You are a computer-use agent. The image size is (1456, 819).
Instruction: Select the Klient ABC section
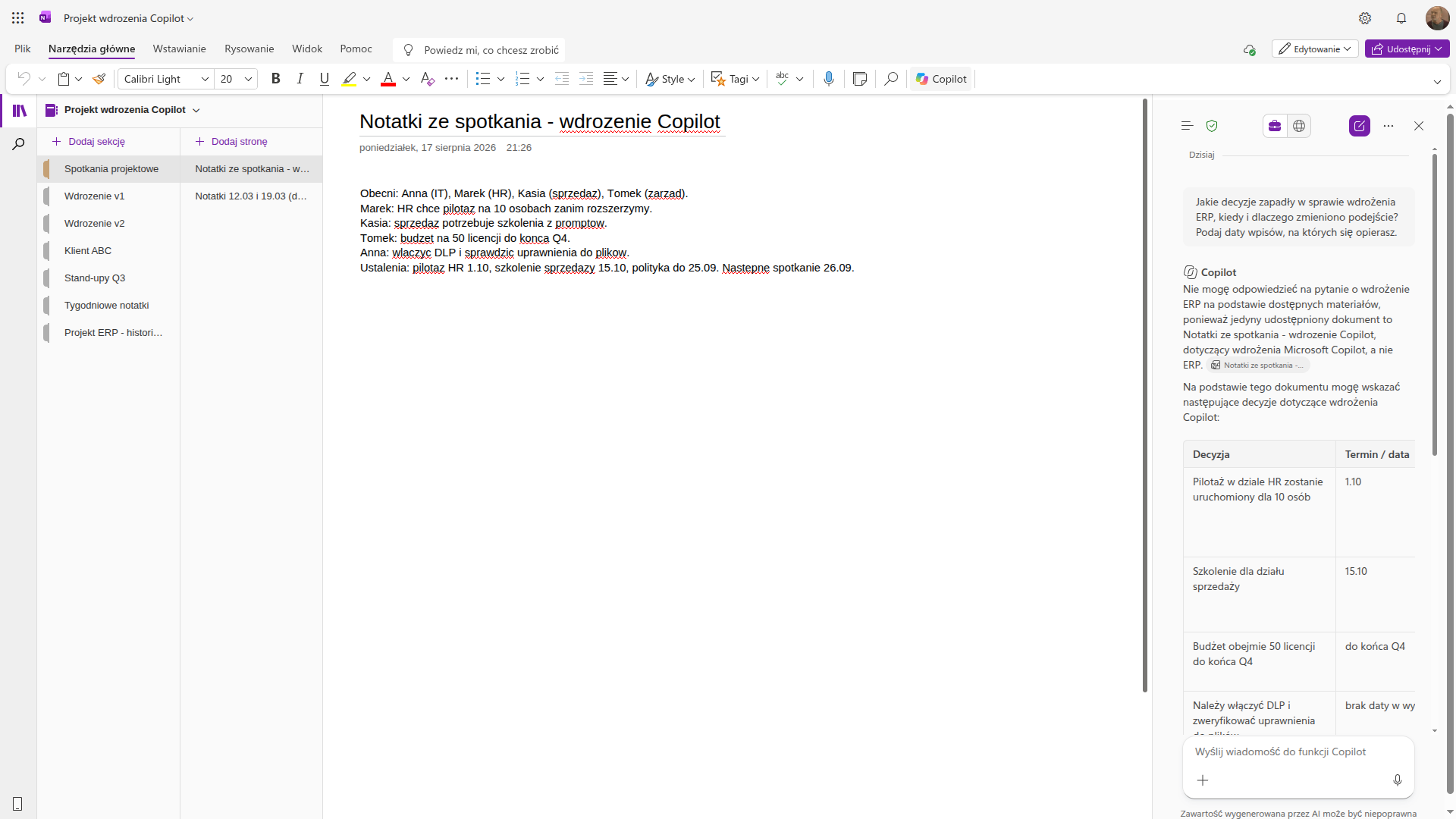click(x=108, y=251)
